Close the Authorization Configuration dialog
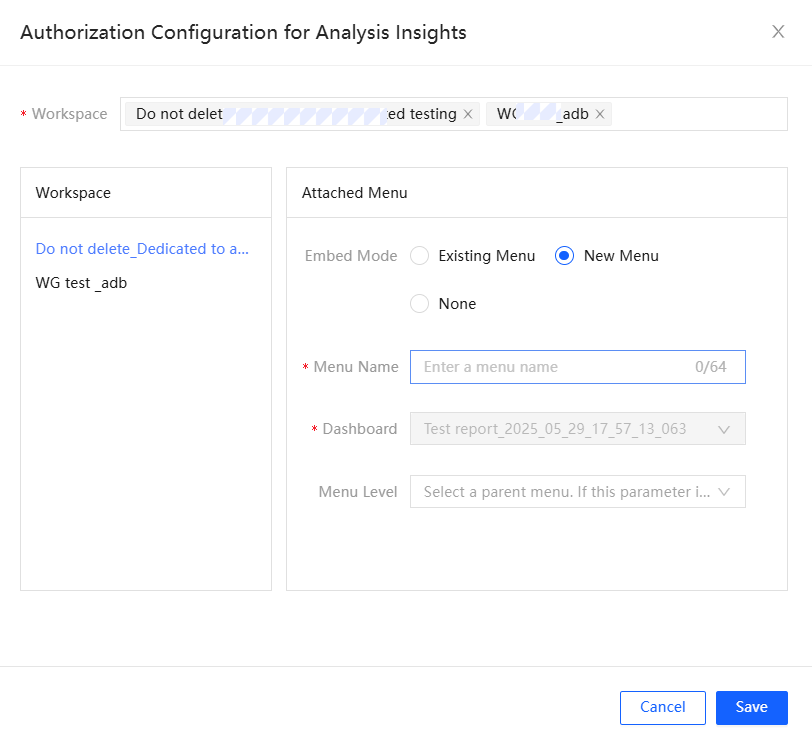812x744 pixels. (778, 32)
